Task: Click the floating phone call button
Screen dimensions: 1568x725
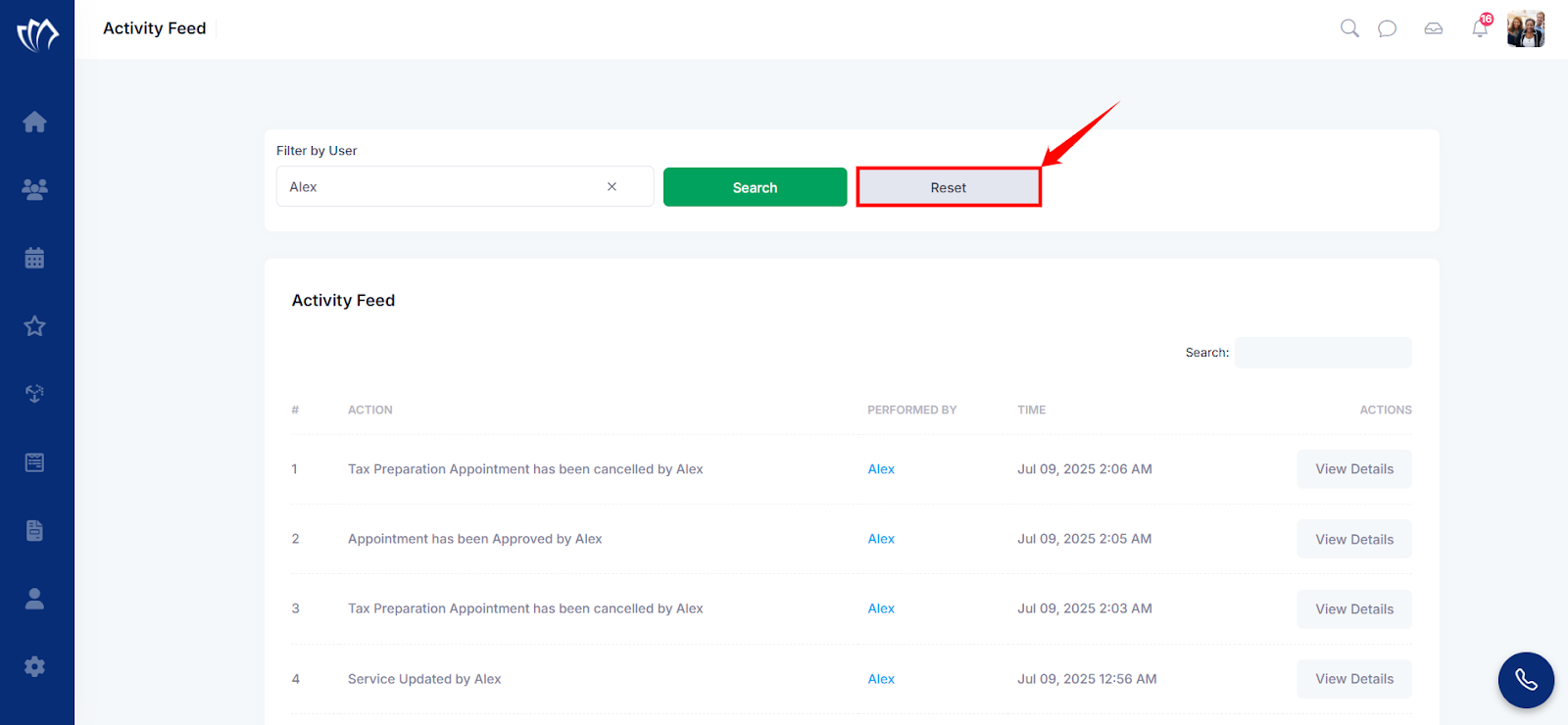Action: (1526, 680)
